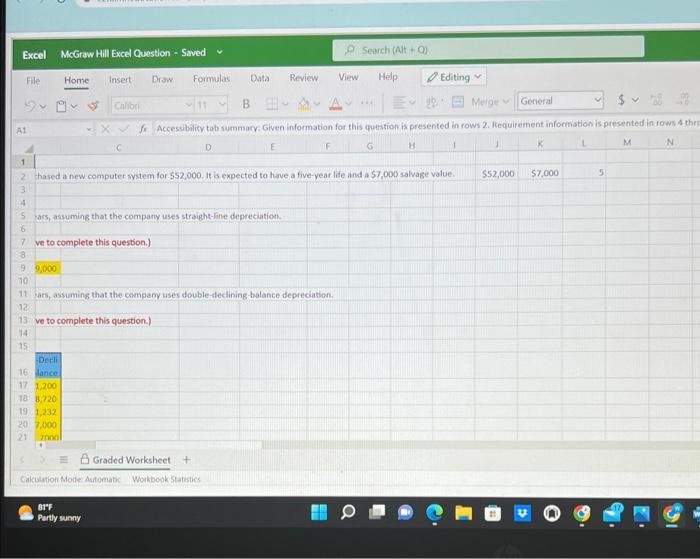Select row 9 header

point(22,268)
